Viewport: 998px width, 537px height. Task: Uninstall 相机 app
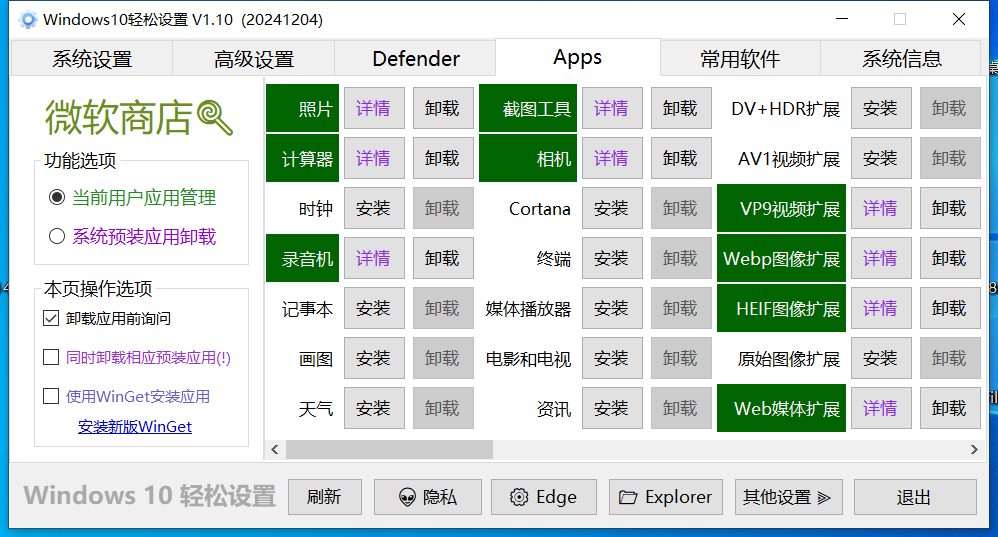[681, 158]
